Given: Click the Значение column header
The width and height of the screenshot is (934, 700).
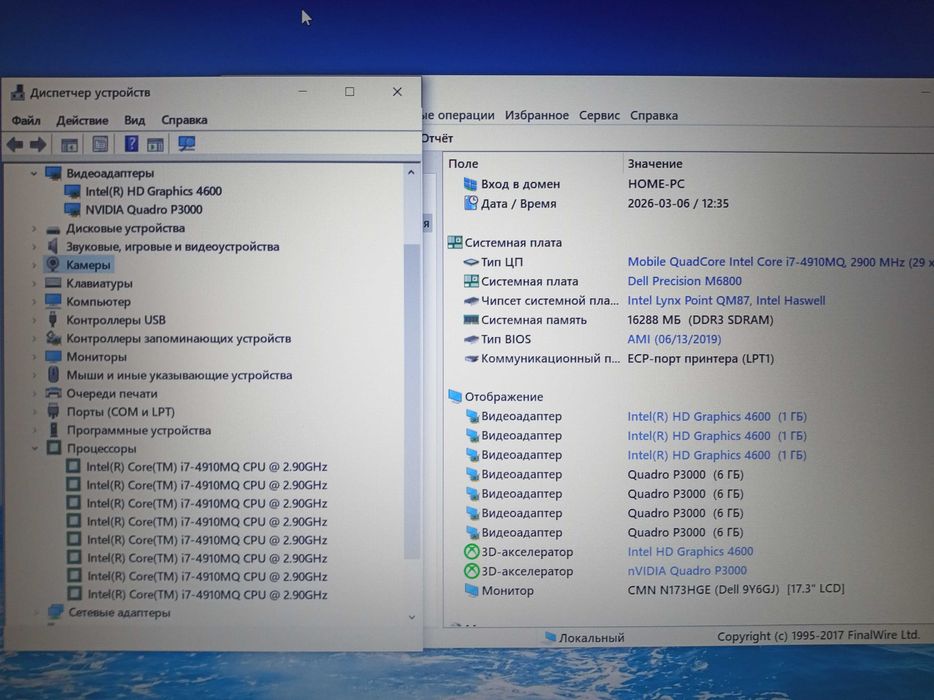Looking at the screenshot, I should tap(655, 164).
